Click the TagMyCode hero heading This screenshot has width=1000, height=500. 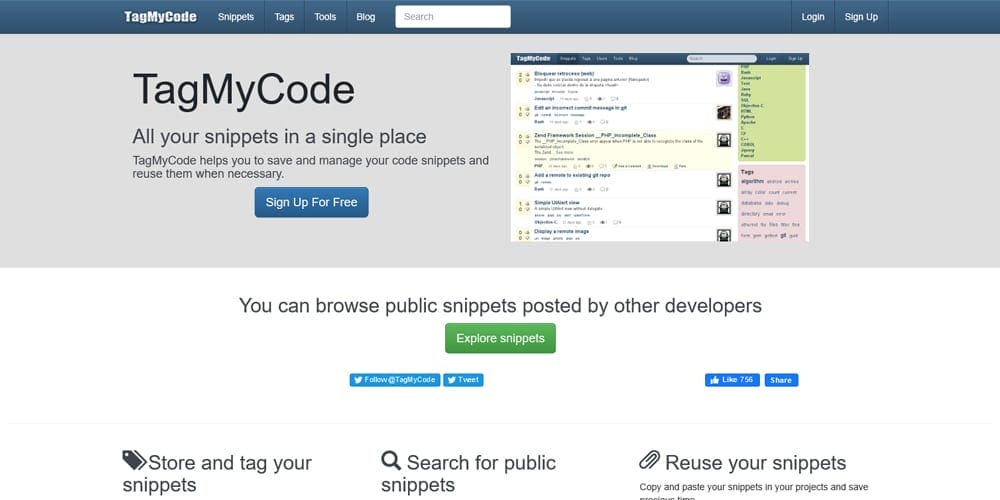244,89
